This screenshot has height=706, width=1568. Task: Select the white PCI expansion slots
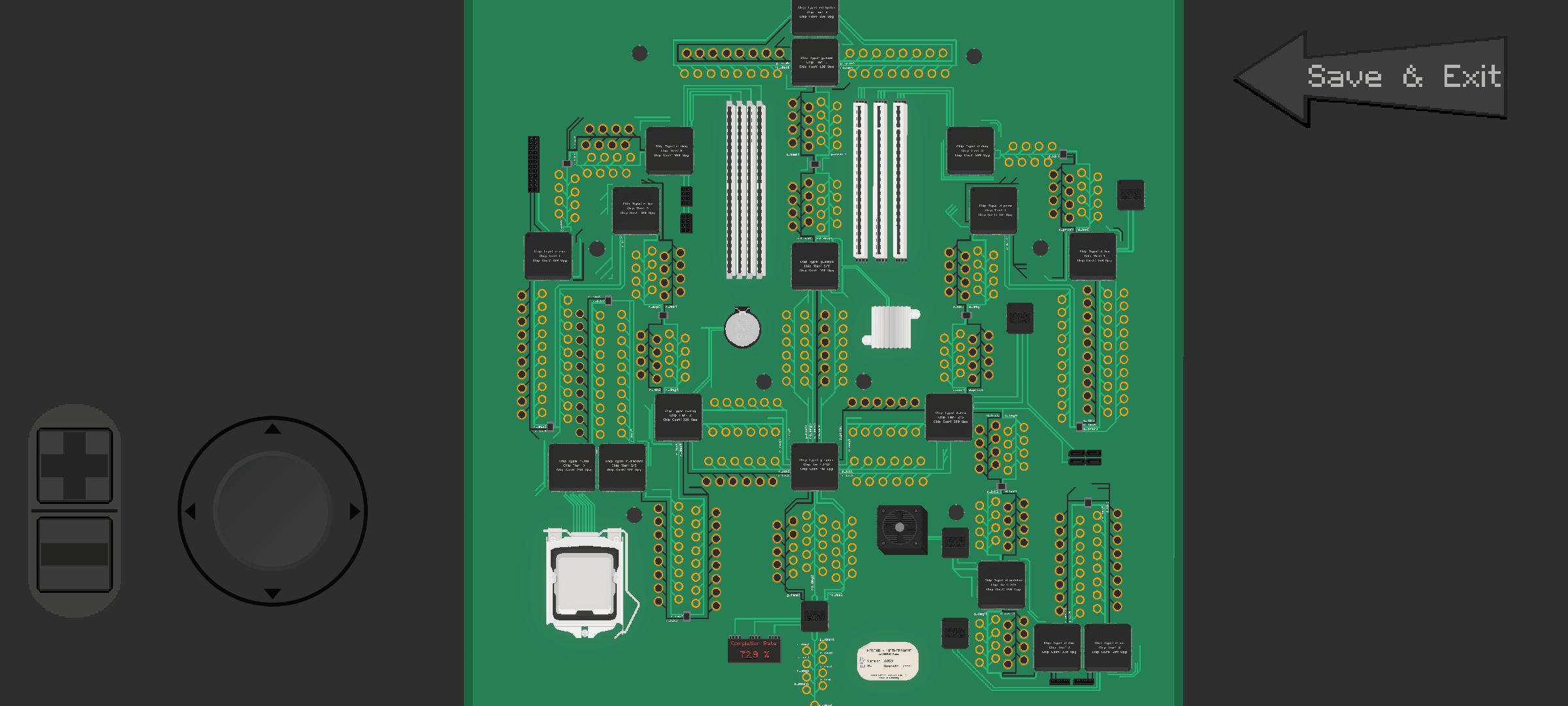click(880, 181)
